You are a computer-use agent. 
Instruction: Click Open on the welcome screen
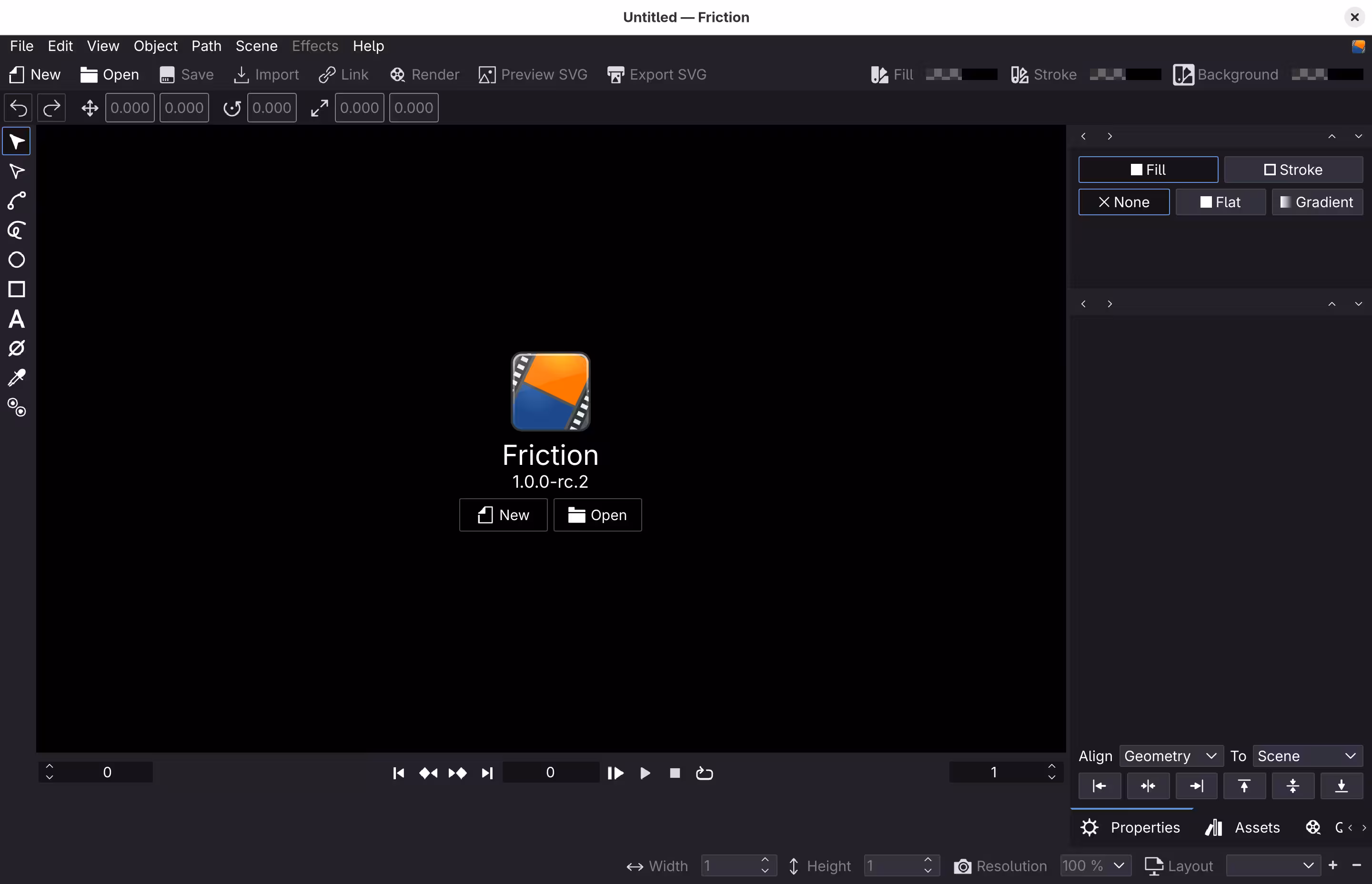597,514
